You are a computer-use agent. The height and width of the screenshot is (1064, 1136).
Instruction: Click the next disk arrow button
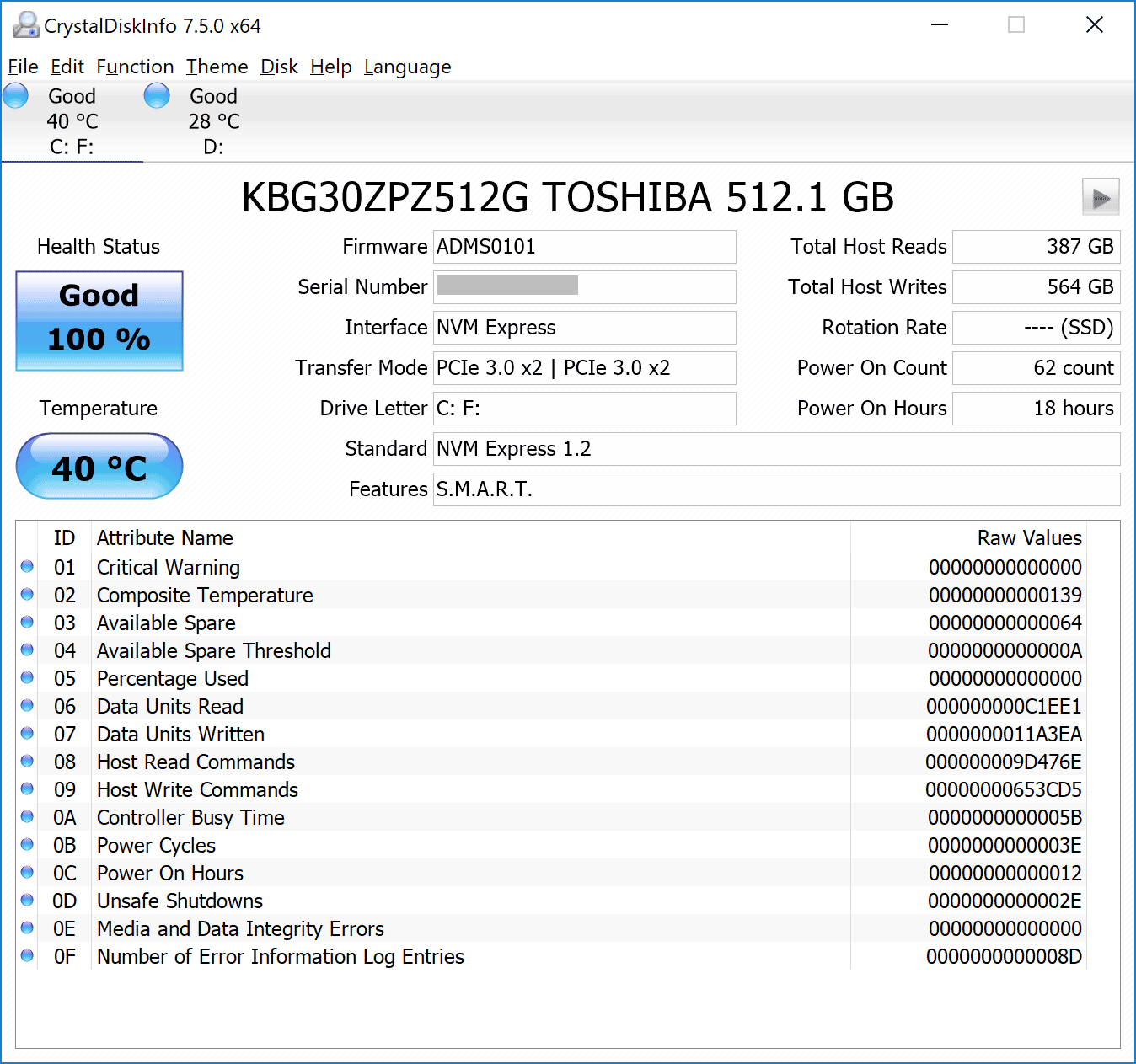click(x=1100, y=199)
